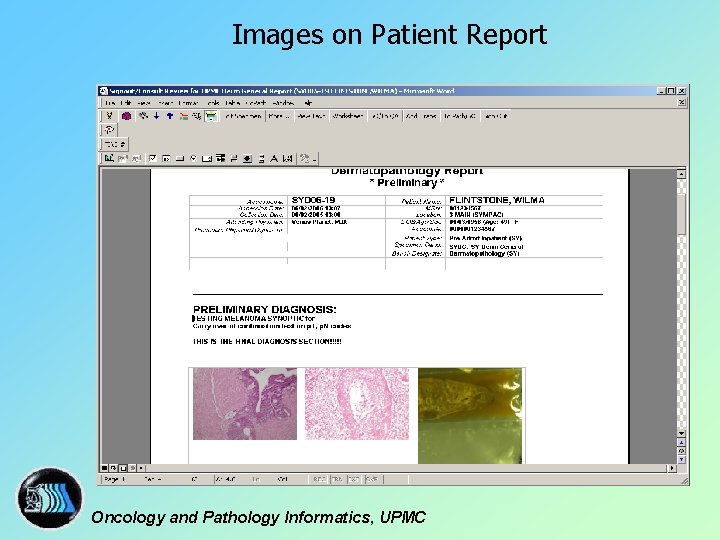The height and width of the screenshot is (540, 720).
Task: Open the Edit menu
Action: [x=126, y=103]
